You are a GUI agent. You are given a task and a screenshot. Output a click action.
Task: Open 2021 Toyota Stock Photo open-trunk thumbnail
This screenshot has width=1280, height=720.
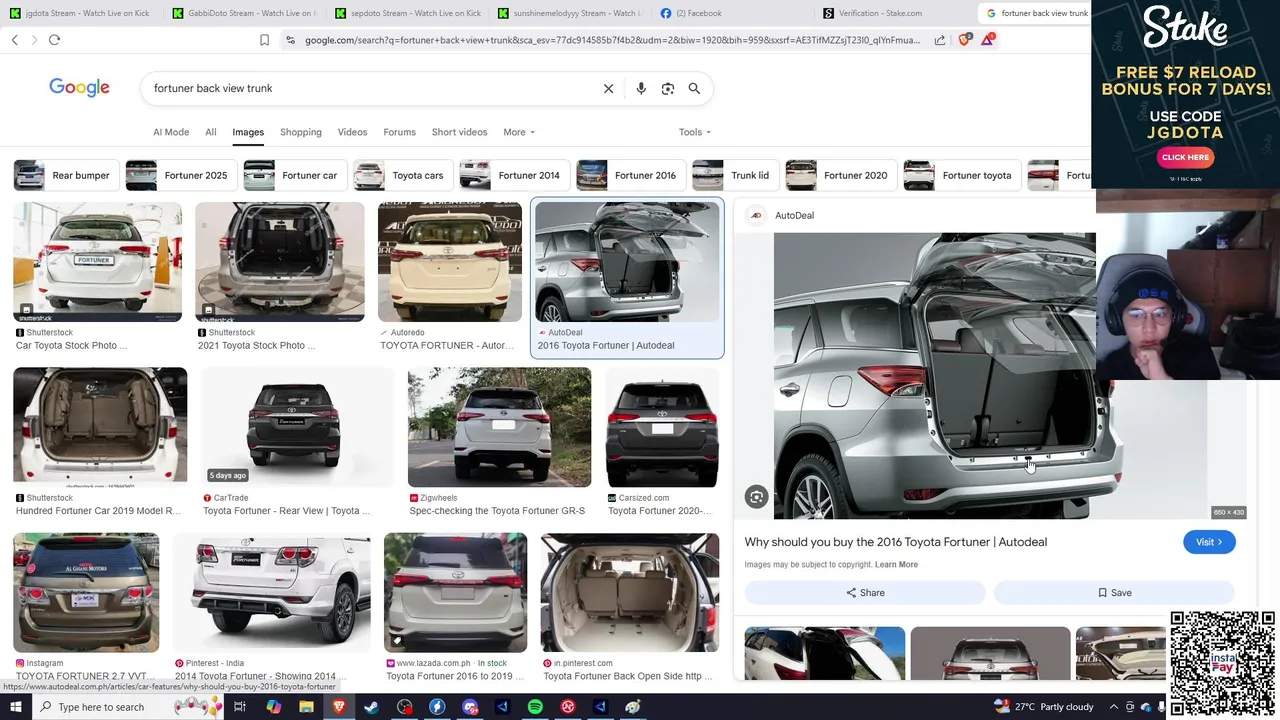click(x=280, y=262)
